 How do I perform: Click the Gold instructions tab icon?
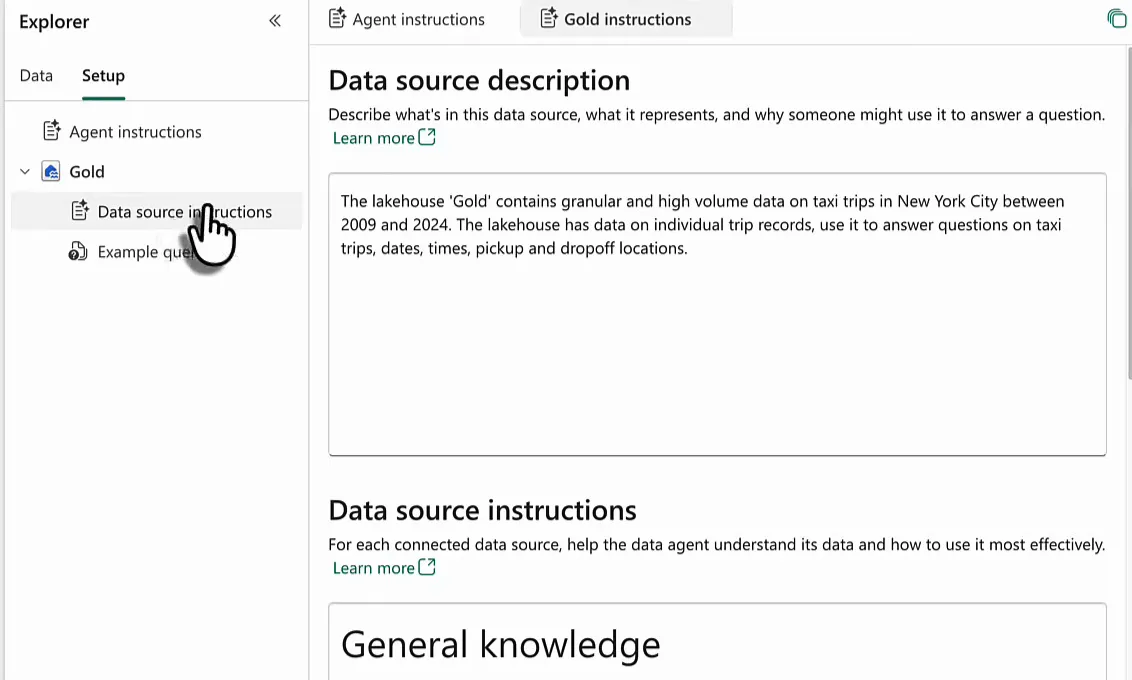tap(549, 18)
